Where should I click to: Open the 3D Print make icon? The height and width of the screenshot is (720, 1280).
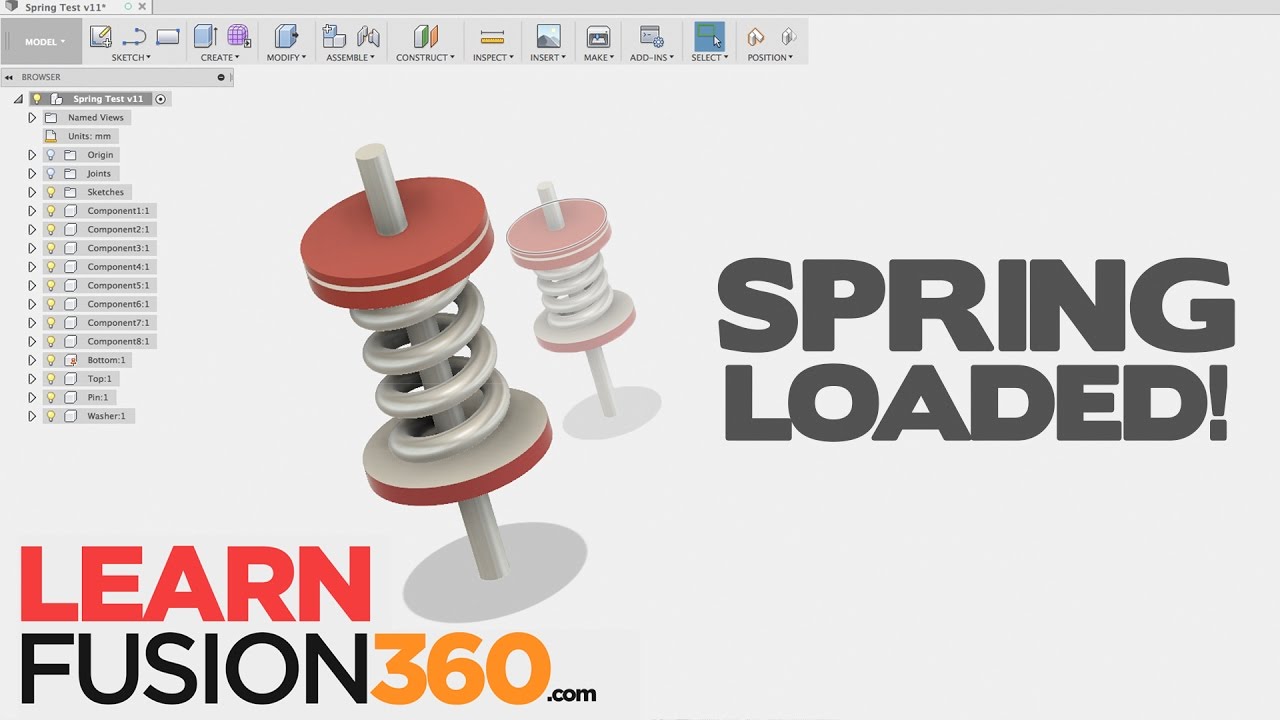(598, 37)
